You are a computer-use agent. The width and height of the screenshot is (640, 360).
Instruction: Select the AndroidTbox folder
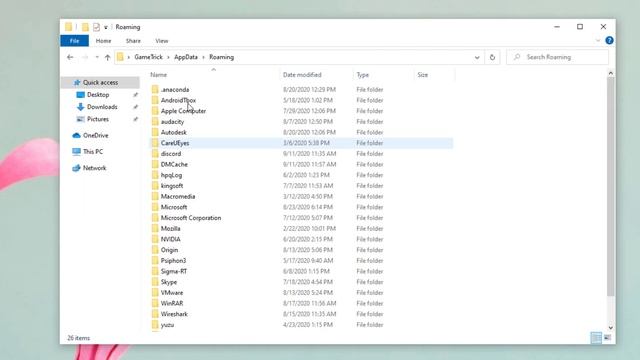pos(178,100)
